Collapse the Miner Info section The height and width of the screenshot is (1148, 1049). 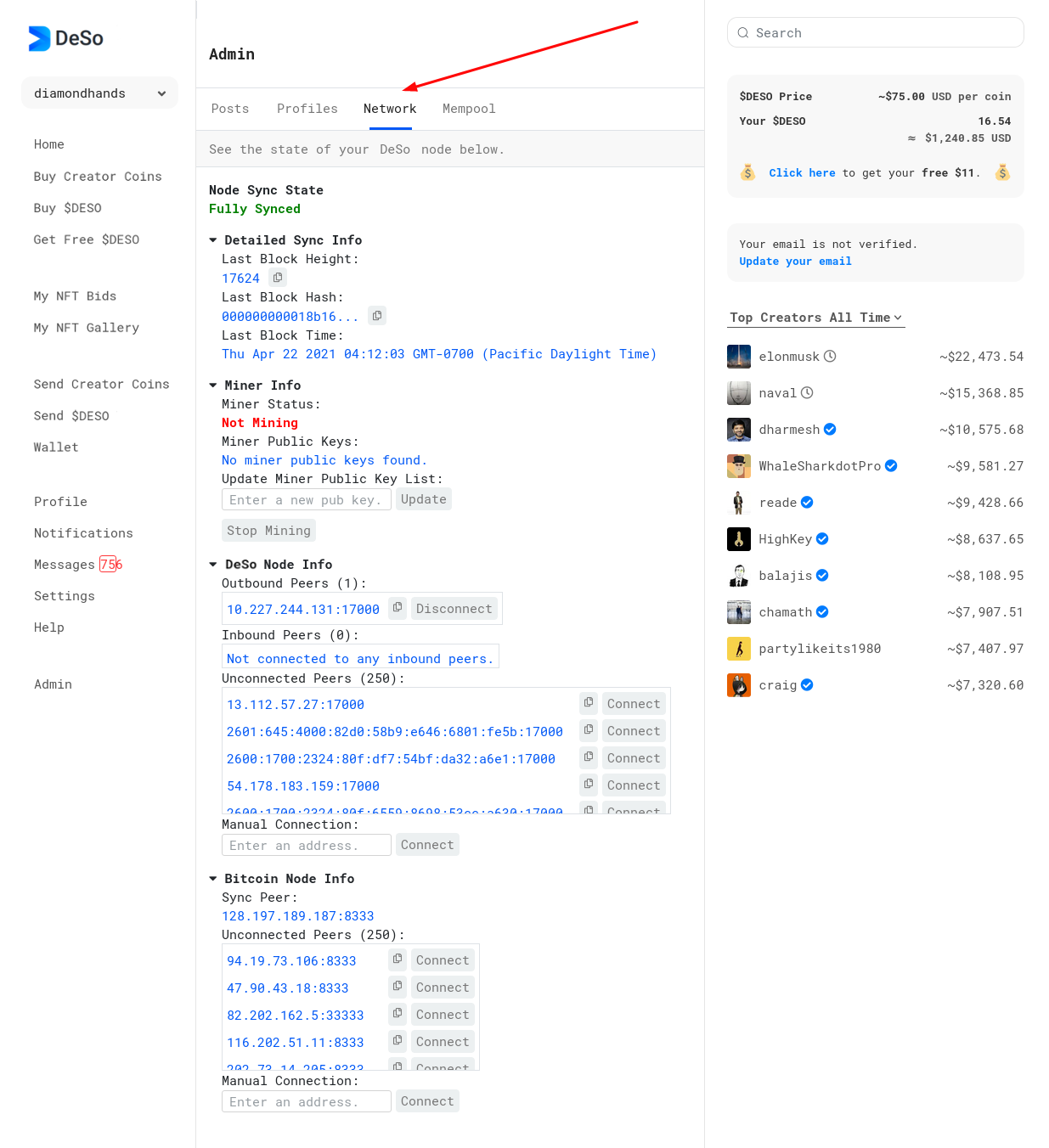pyautogui.click(x=213, y=385)
